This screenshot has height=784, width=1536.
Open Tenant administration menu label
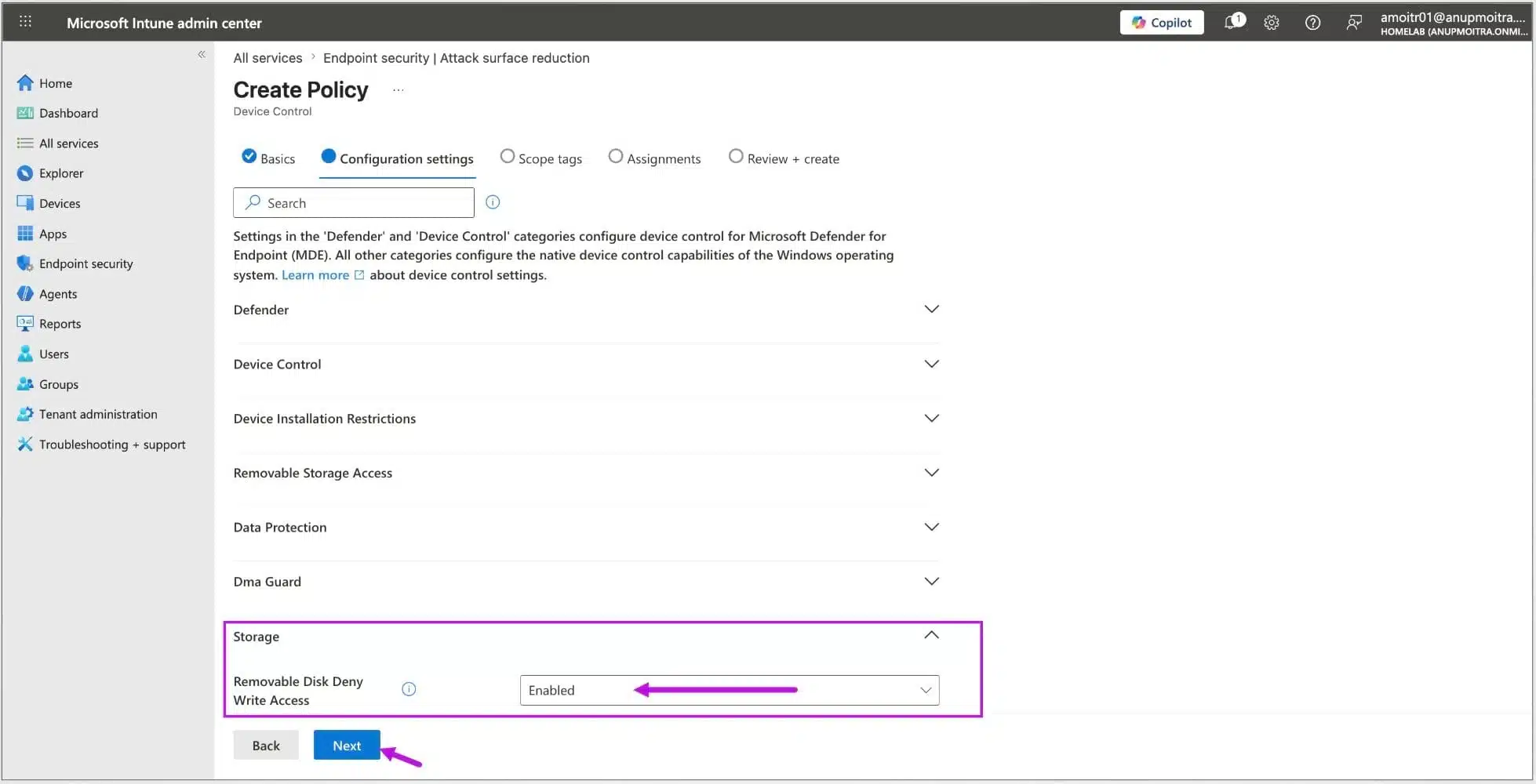tap(98, 414)
